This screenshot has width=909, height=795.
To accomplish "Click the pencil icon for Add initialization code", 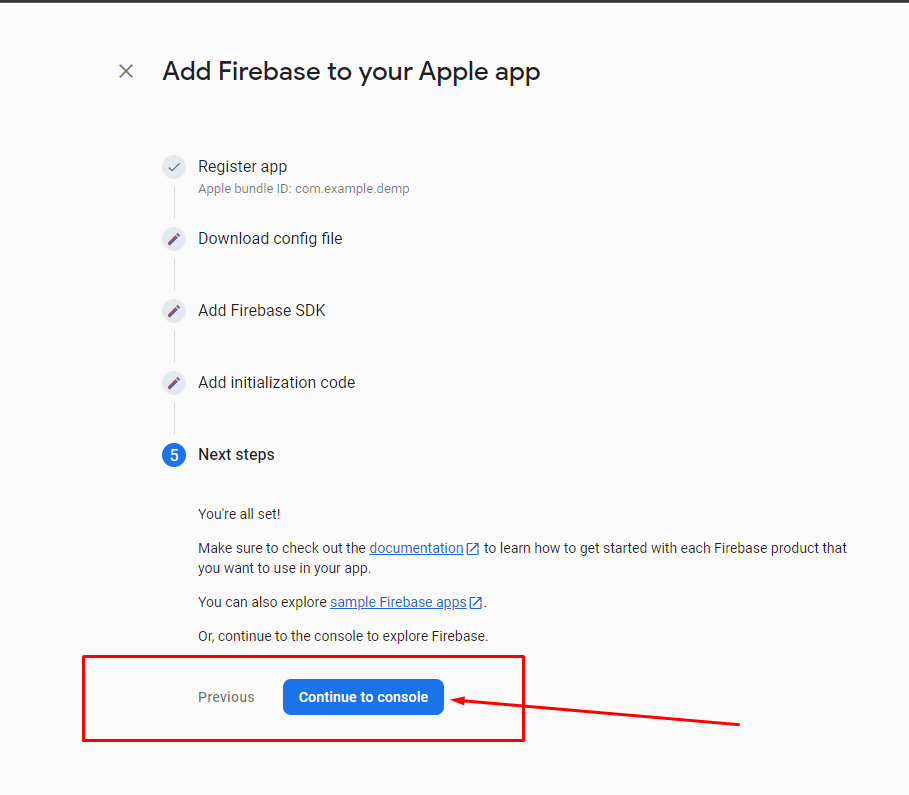I will click(174, 383).
